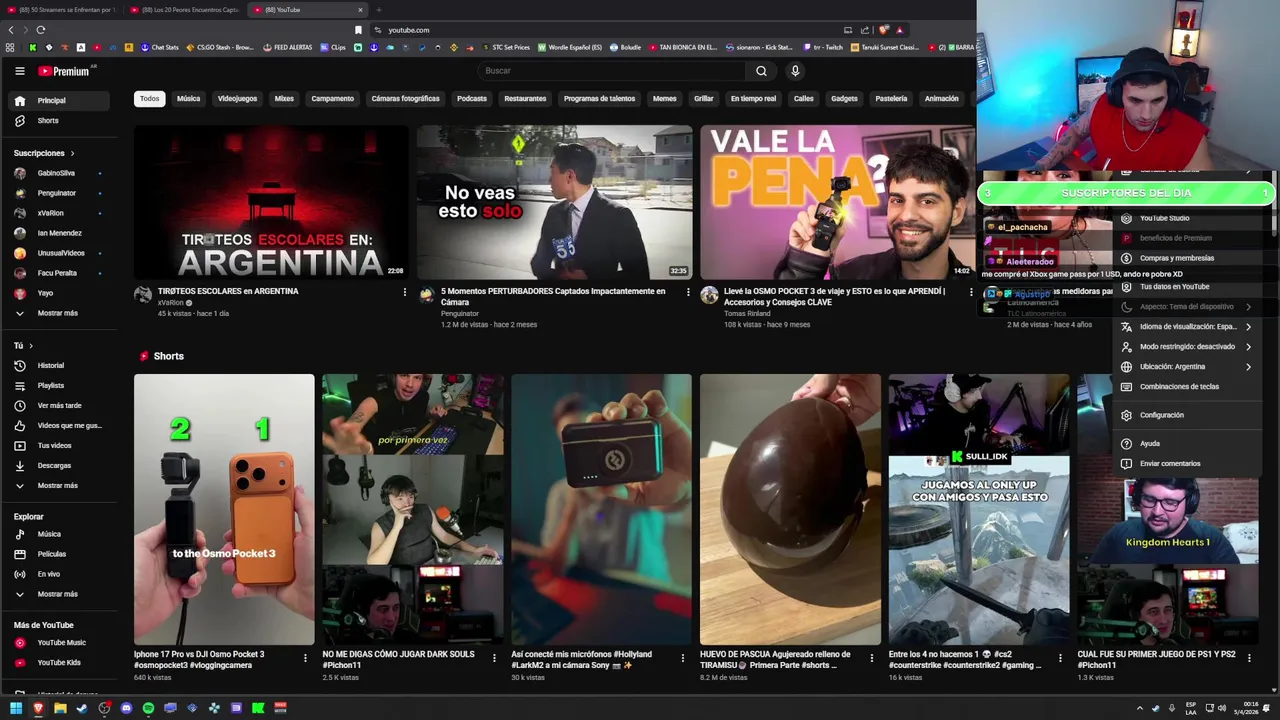Click the Windows Start button
Viewport: 1280px width, 720px height.
16,708
